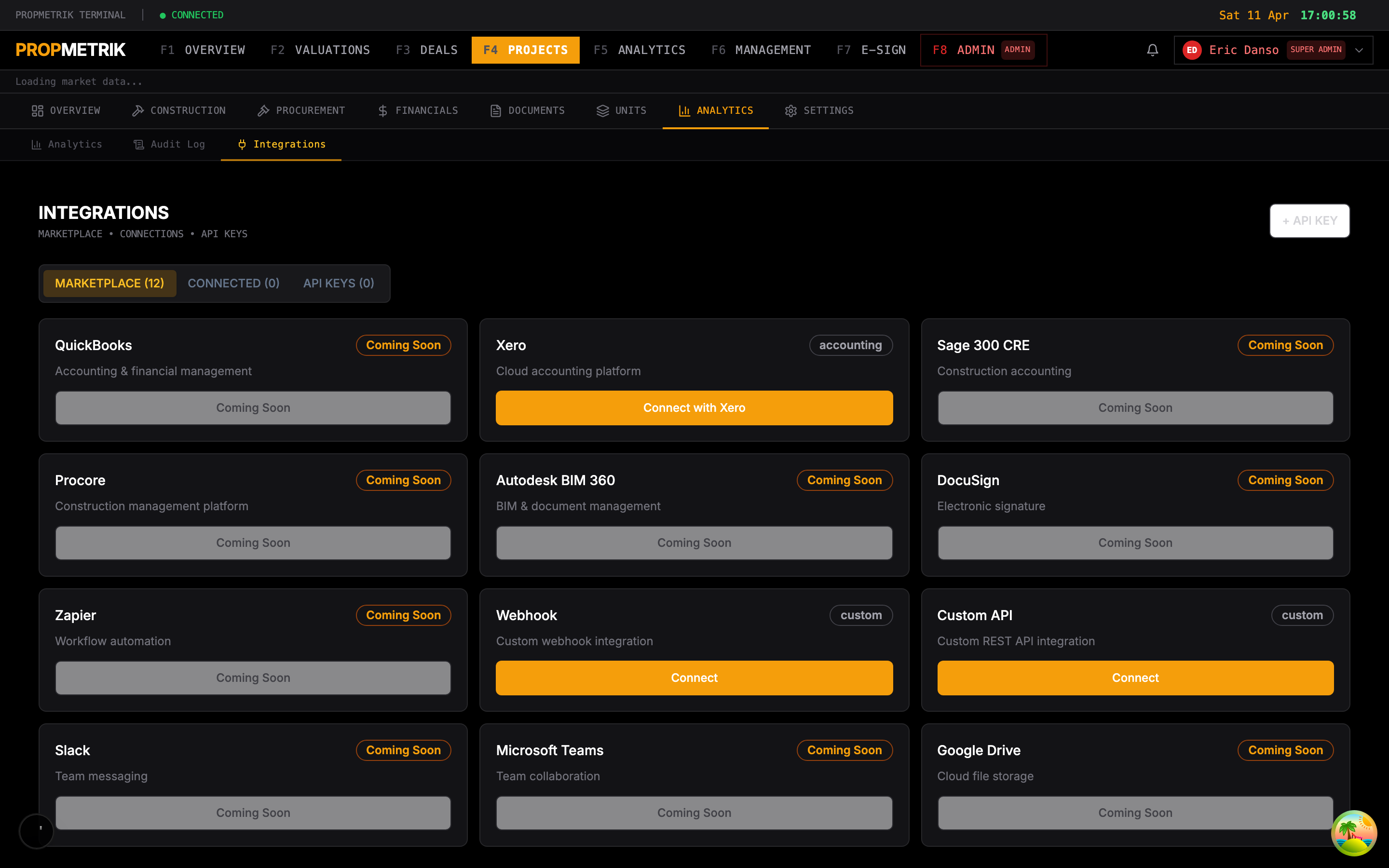The image size is (1389, 868).
Task: Open F7 E-Sign section
Action: coord(872,50)
